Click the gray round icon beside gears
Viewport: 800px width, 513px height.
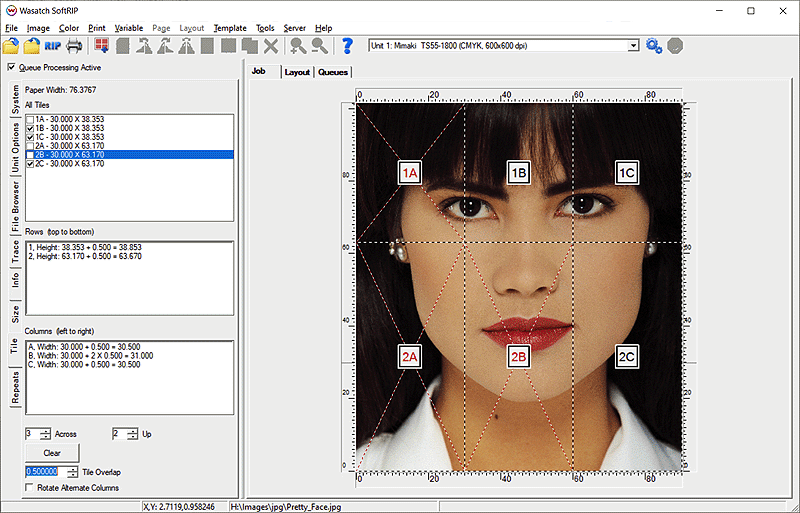[676, 46]
